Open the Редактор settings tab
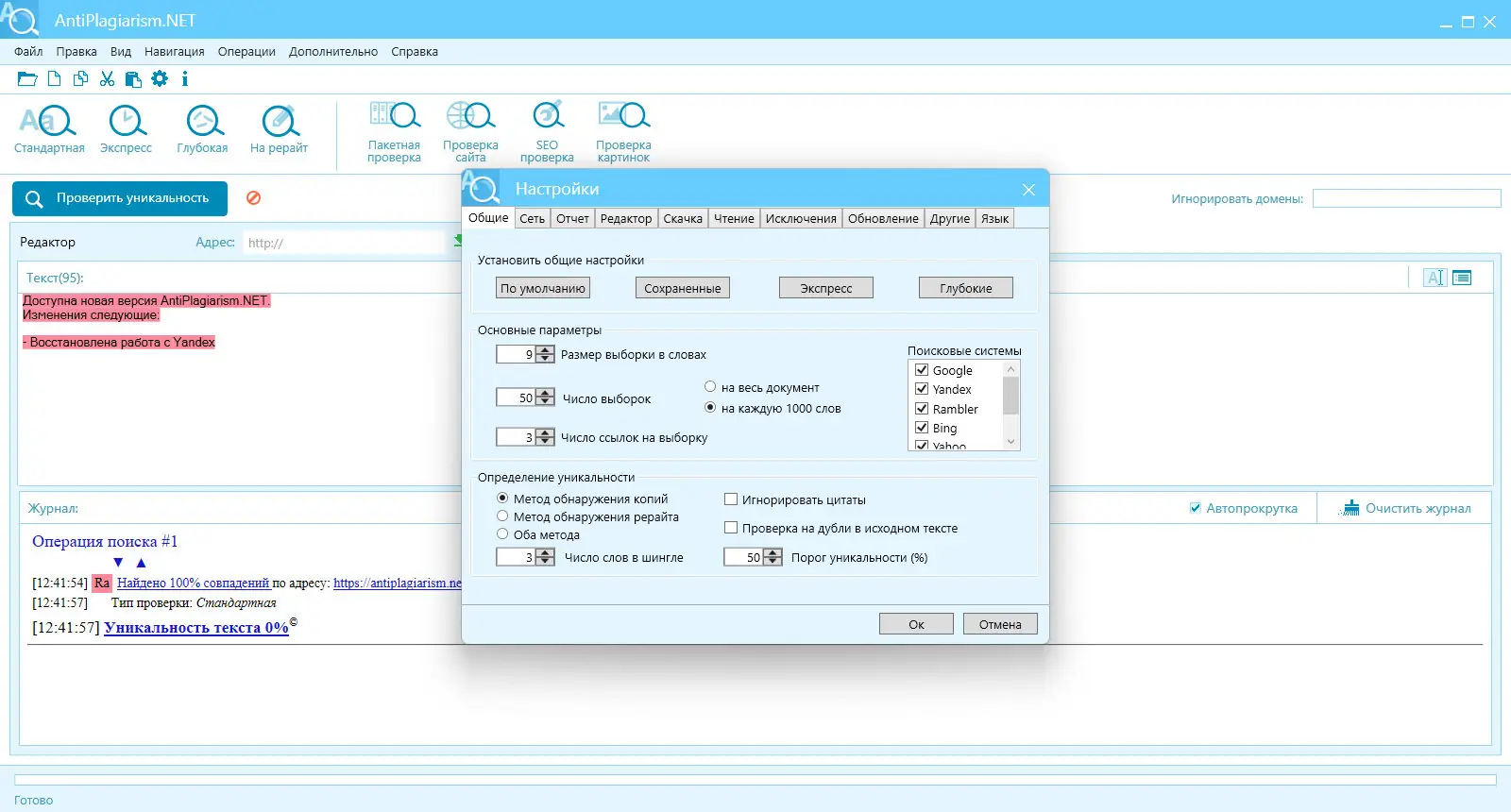This screenshot has width=1511, height=812. click(626, 219)
